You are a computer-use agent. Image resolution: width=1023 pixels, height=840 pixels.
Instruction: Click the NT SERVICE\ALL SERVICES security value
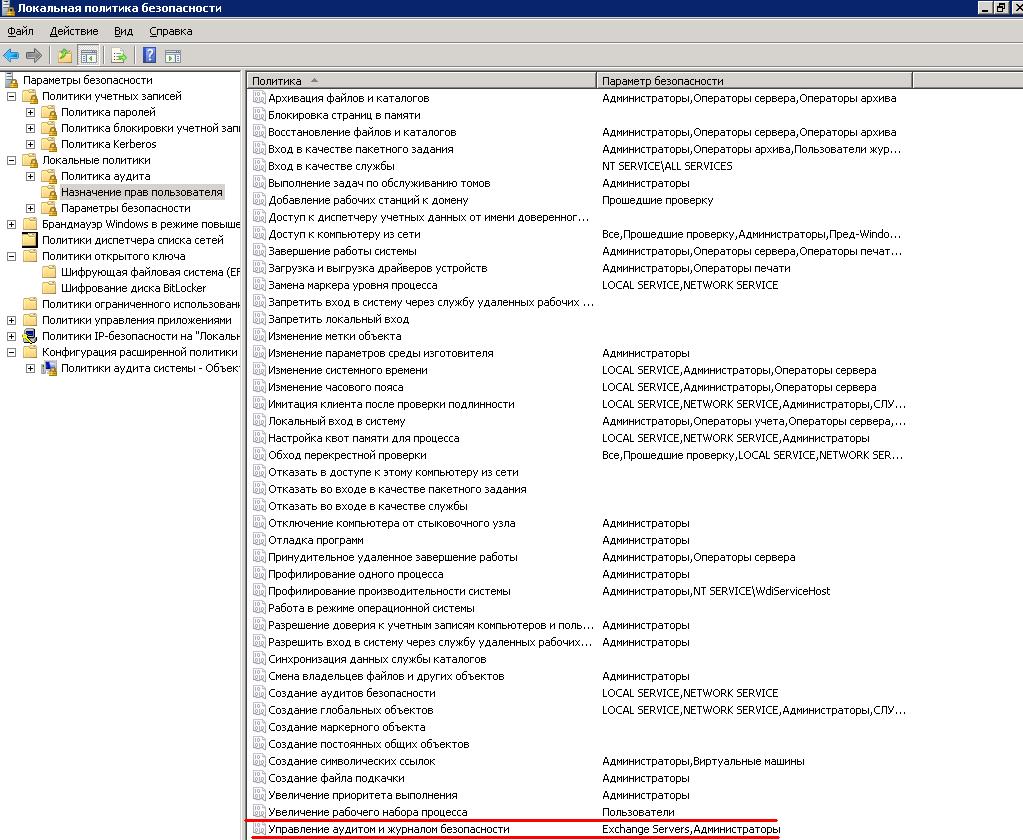(x=667, y=166)
